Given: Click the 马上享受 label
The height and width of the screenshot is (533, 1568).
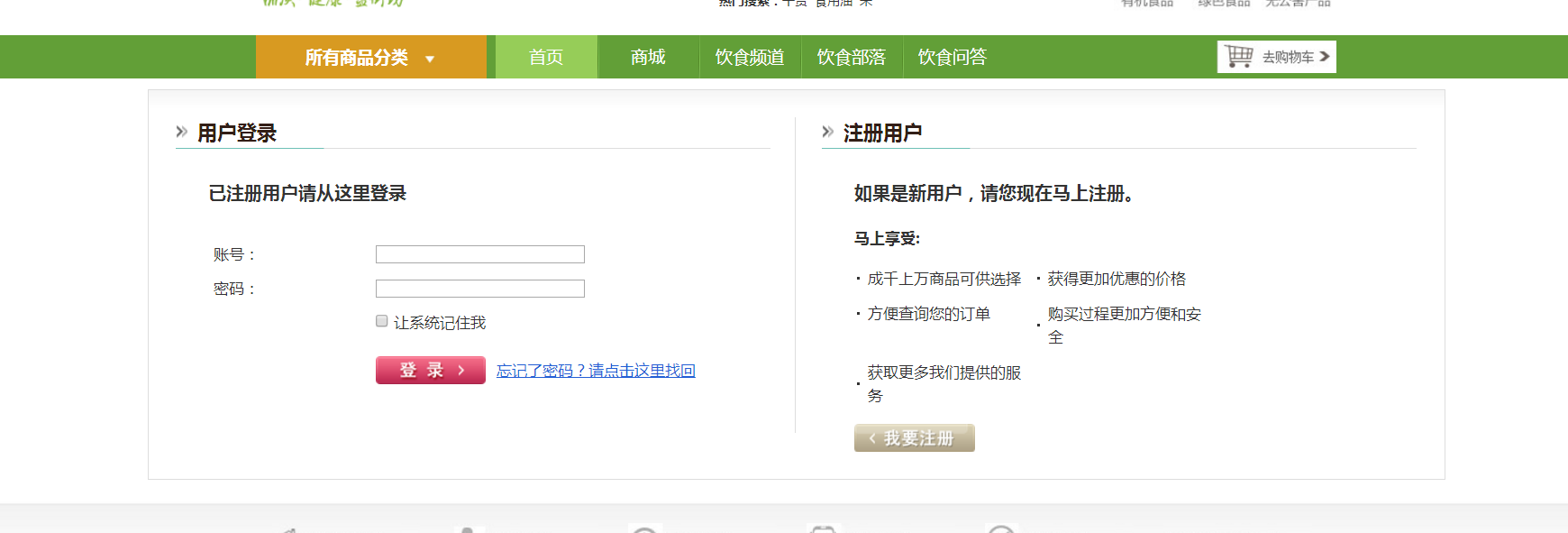Looking at the screenshot, I should pyautogui.click(x=887, y=239).
